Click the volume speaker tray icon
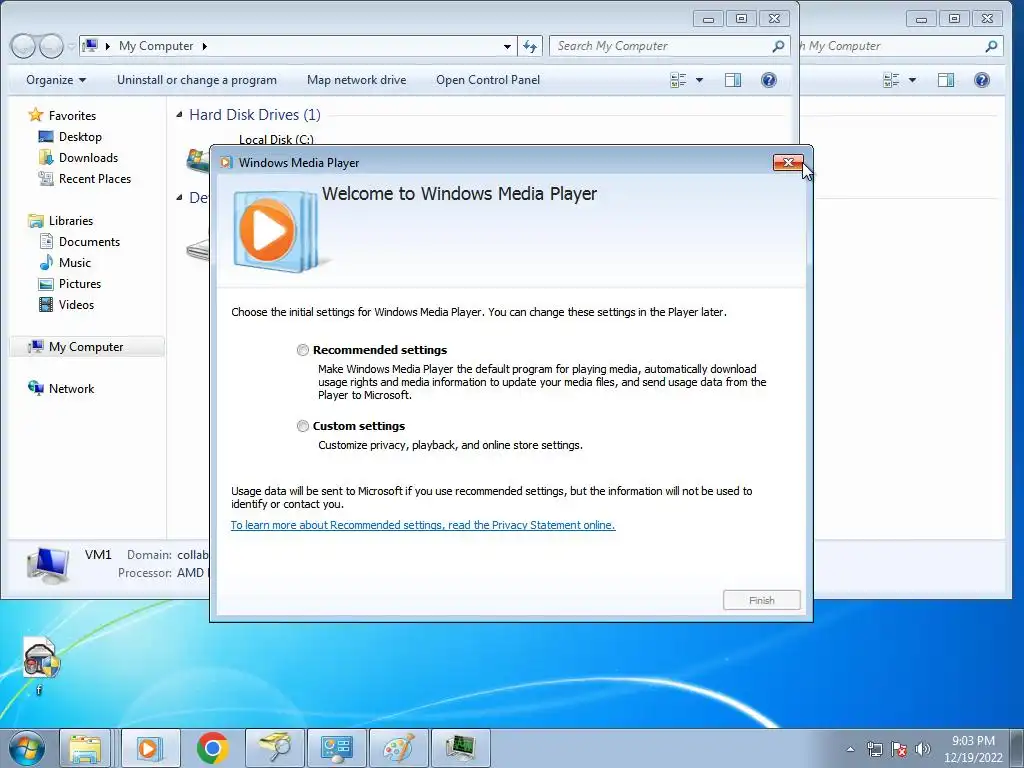This screenshot has width=1024, height=768. pyautogui.click(x=922, y=749)
